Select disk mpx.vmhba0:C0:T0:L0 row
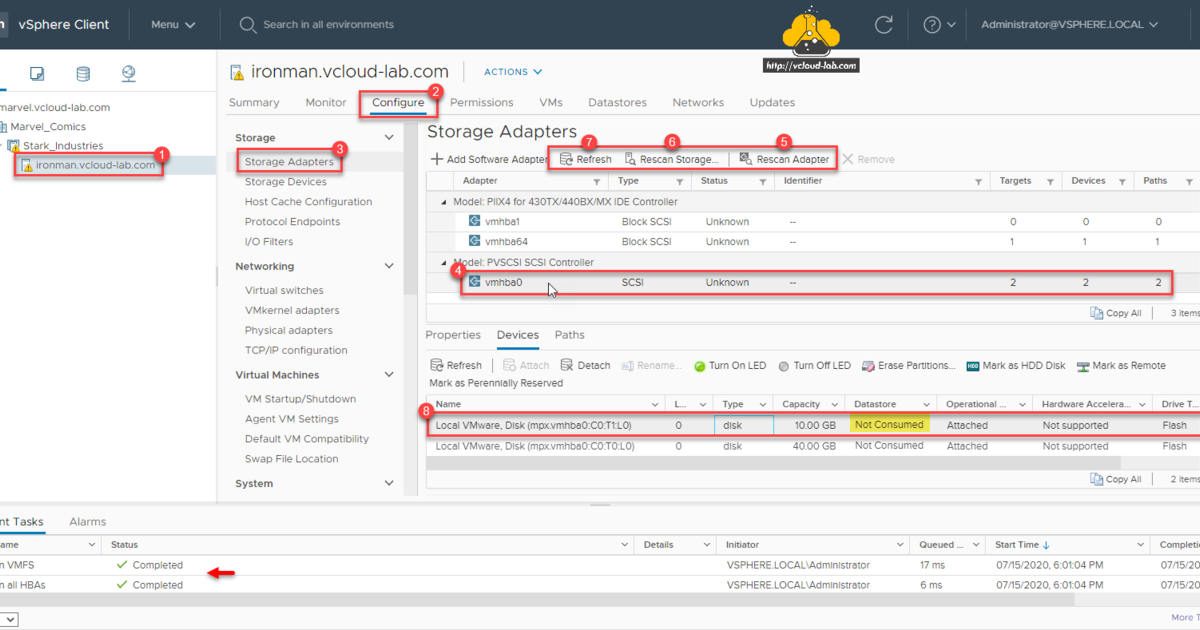Image resolution: width=1200 pixels, height=630 pixels. [812, 446]
